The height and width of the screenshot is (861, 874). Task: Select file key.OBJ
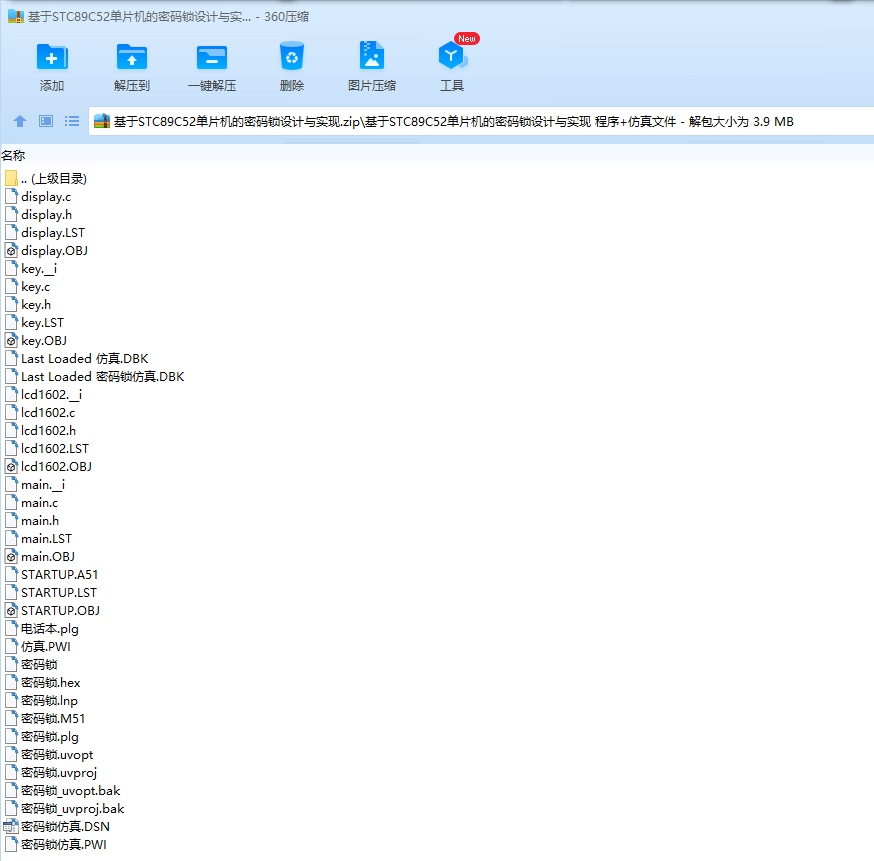(44, 340)
